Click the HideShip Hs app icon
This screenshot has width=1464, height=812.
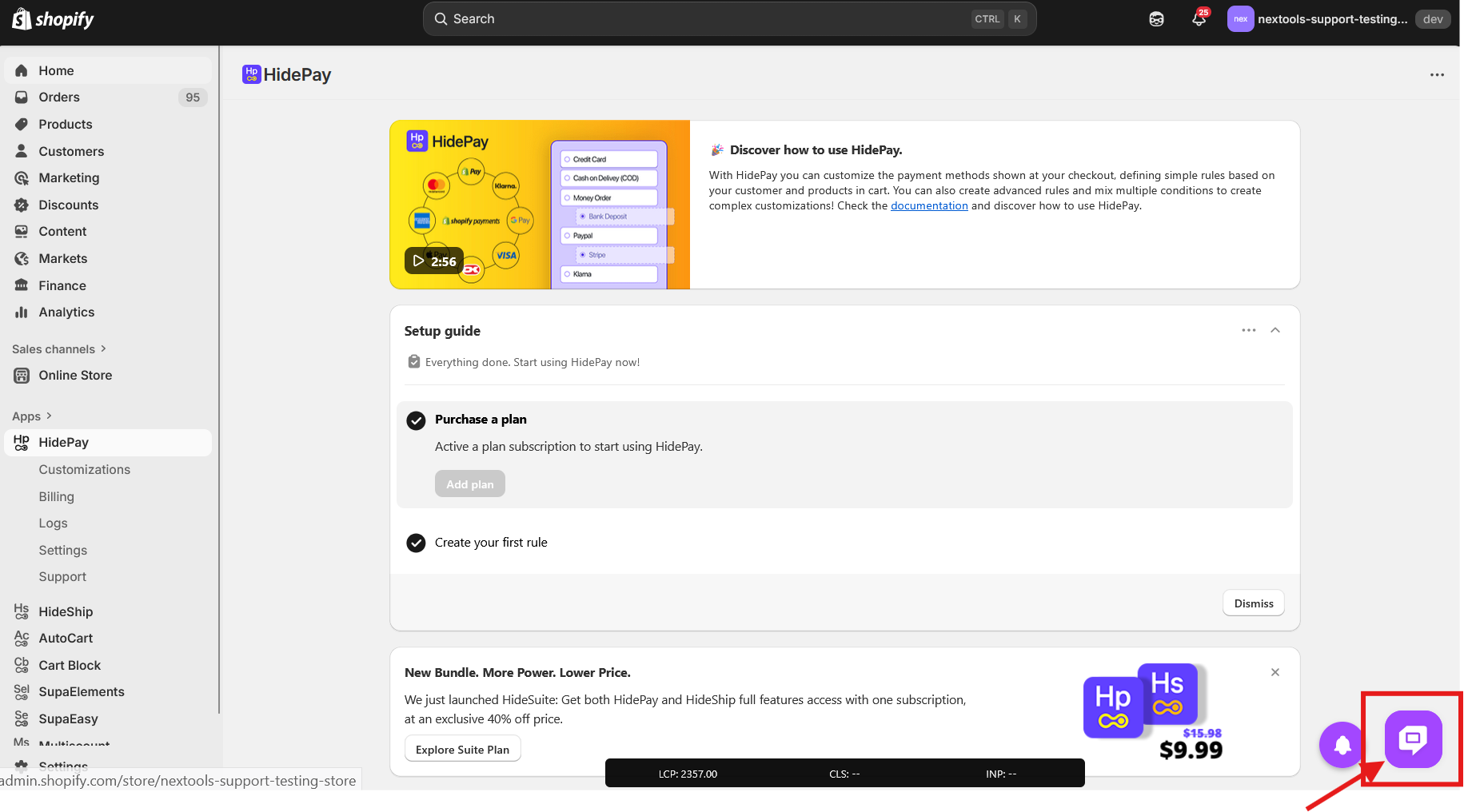pos(22,611)
